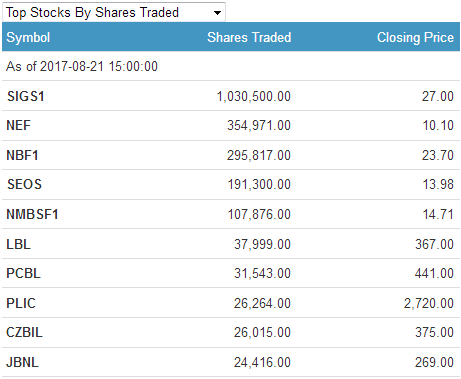Select the Closing Price column header
This screenshot has width=461, height=379.
pyautogui.click(x=415, y=37)
